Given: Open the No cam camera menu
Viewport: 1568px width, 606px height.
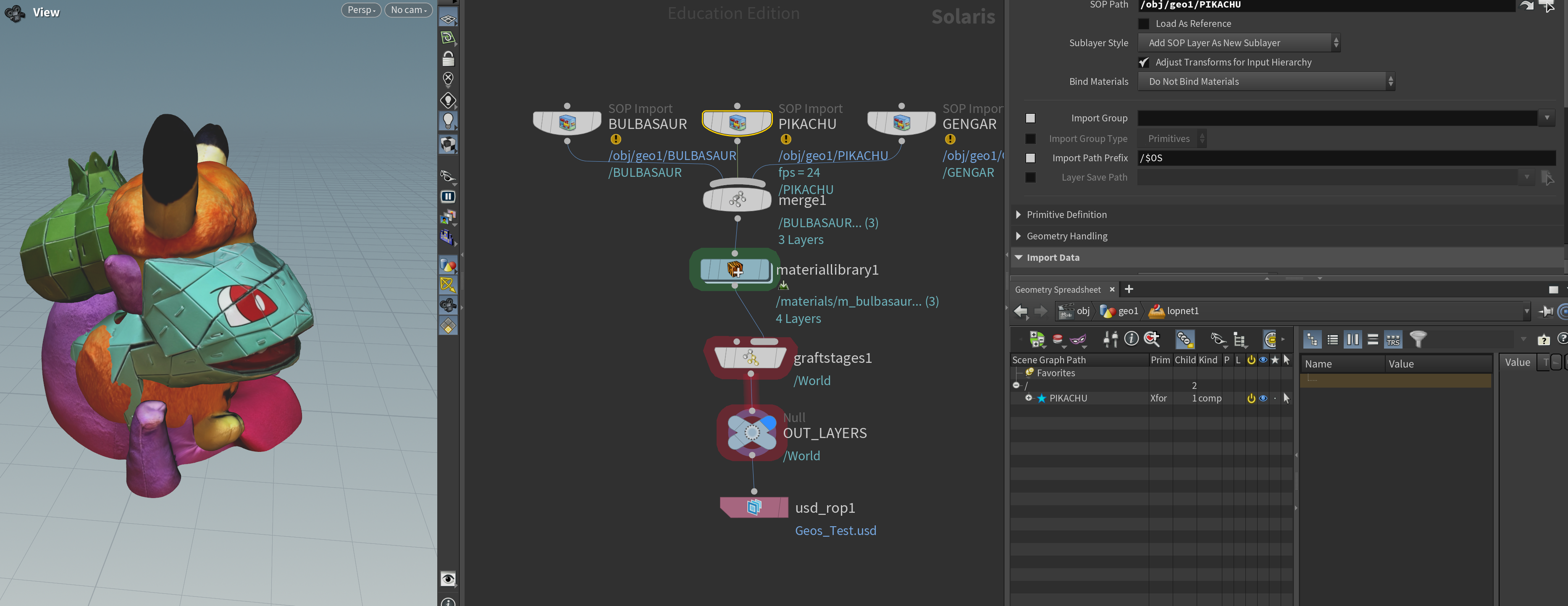Looking at the screenshot, I should 408,10.
